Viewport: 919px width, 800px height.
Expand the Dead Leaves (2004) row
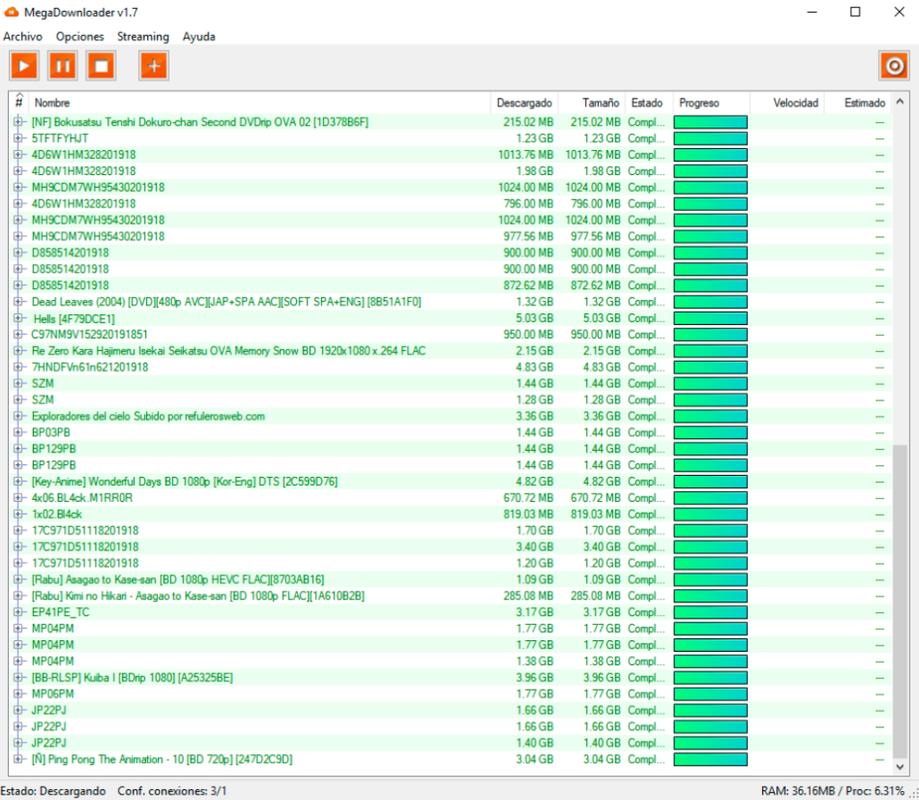pos(18,302)
